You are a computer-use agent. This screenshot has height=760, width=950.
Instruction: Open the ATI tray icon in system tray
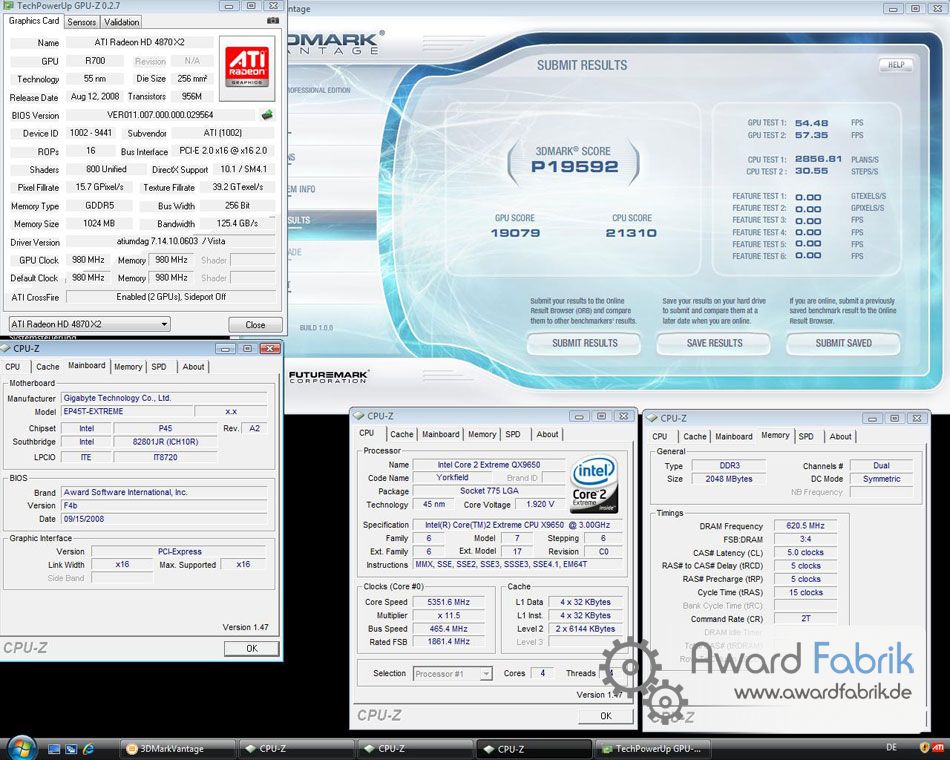[938, 748]
